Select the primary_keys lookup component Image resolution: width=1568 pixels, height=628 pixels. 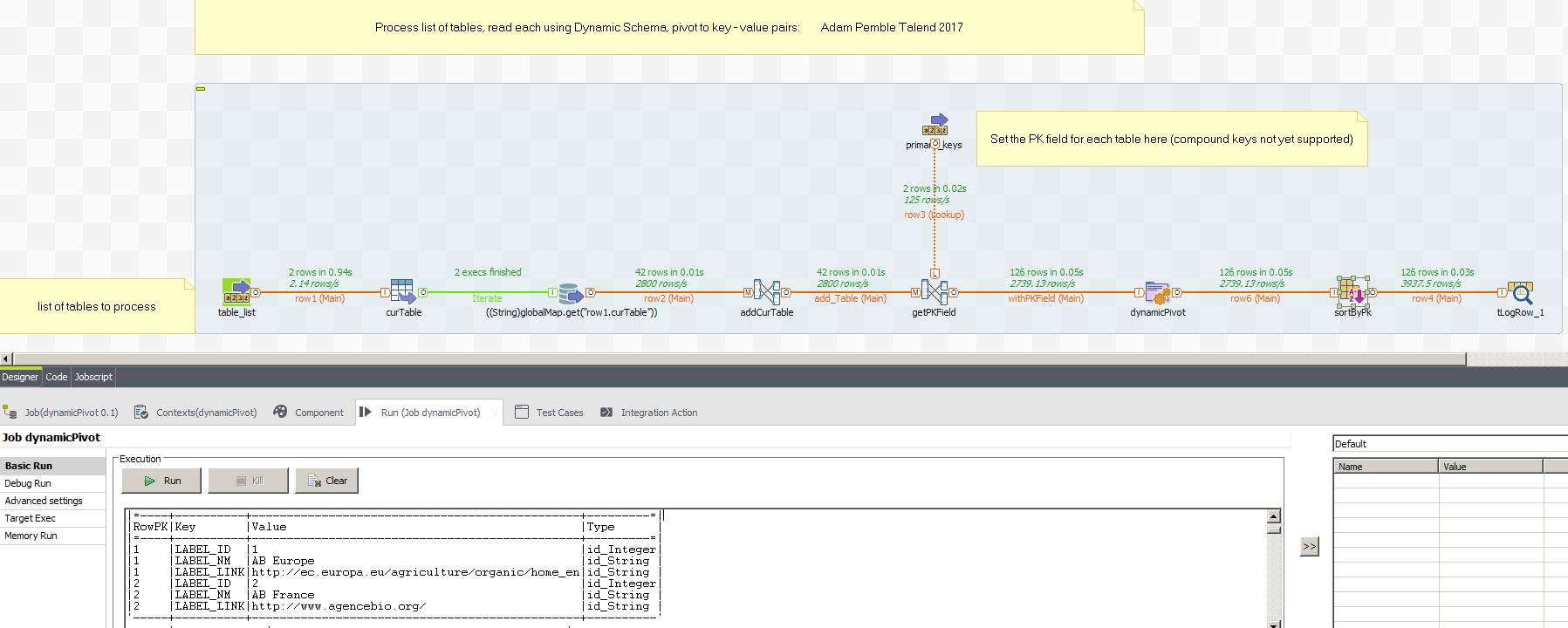[x=935, y=126]
